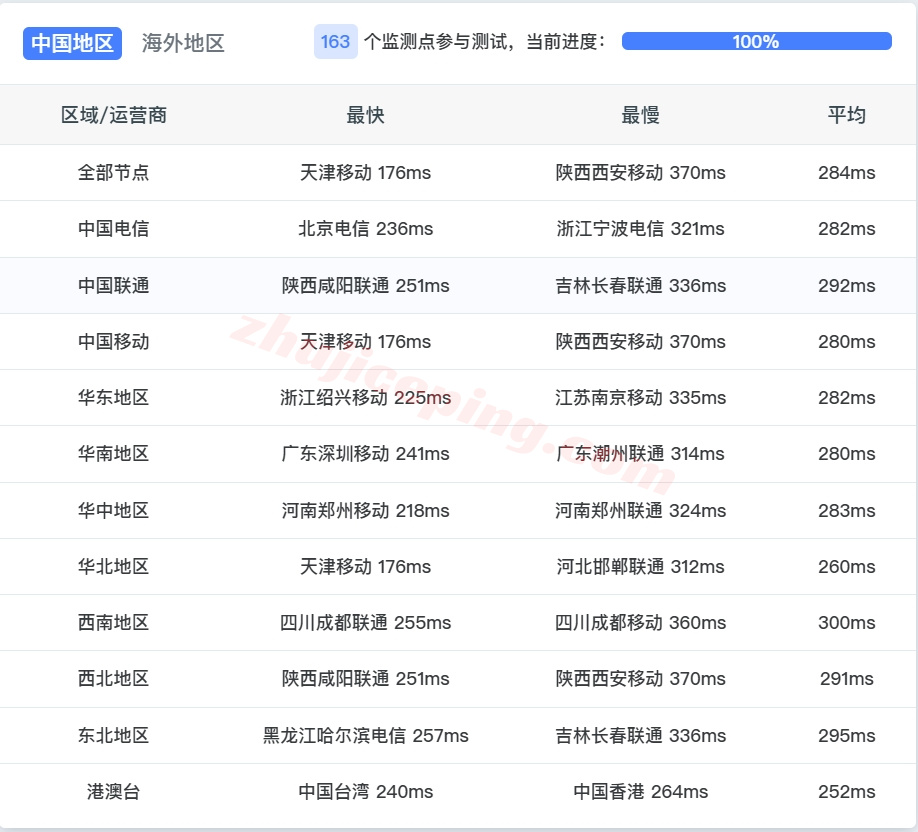Click the 区域/运营商 column header
The height and width of the screenshot is (832, 918).
(114, 115)
